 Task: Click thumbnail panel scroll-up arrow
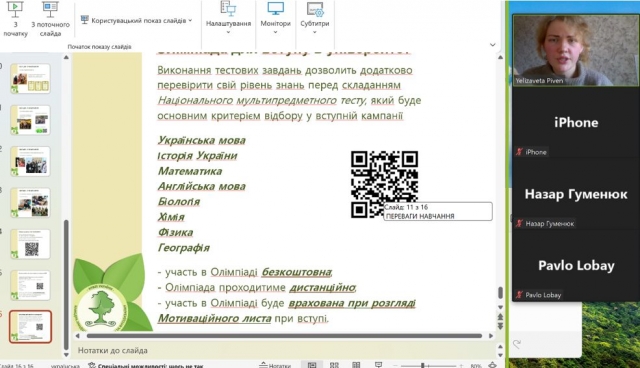(66, 58)
